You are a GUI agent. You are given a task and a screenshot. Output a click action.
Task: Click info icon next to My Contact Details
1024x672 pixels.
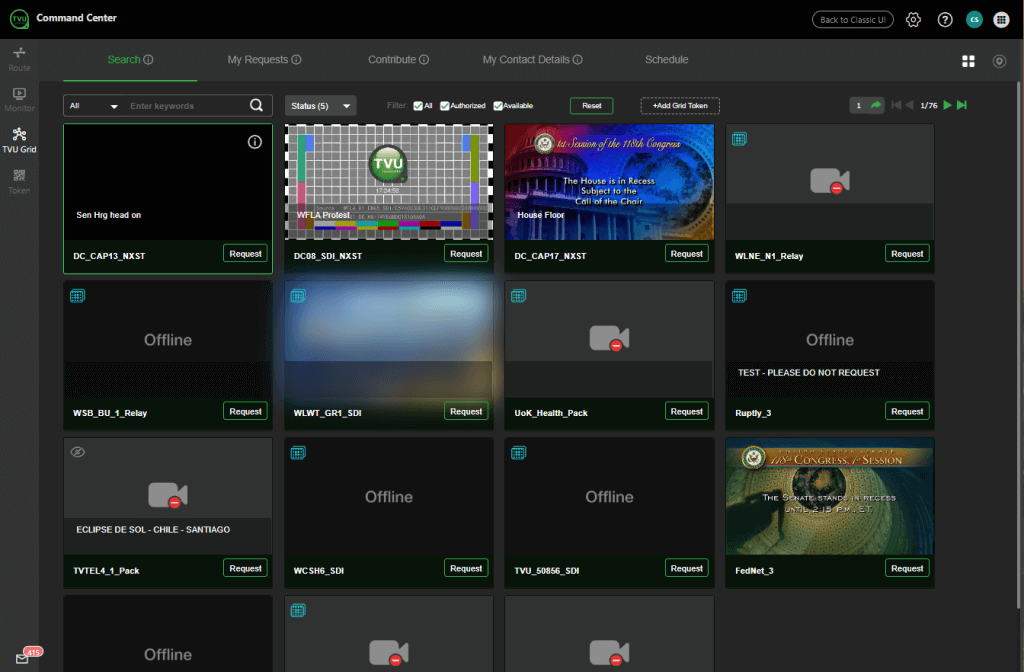pos(577,59)
